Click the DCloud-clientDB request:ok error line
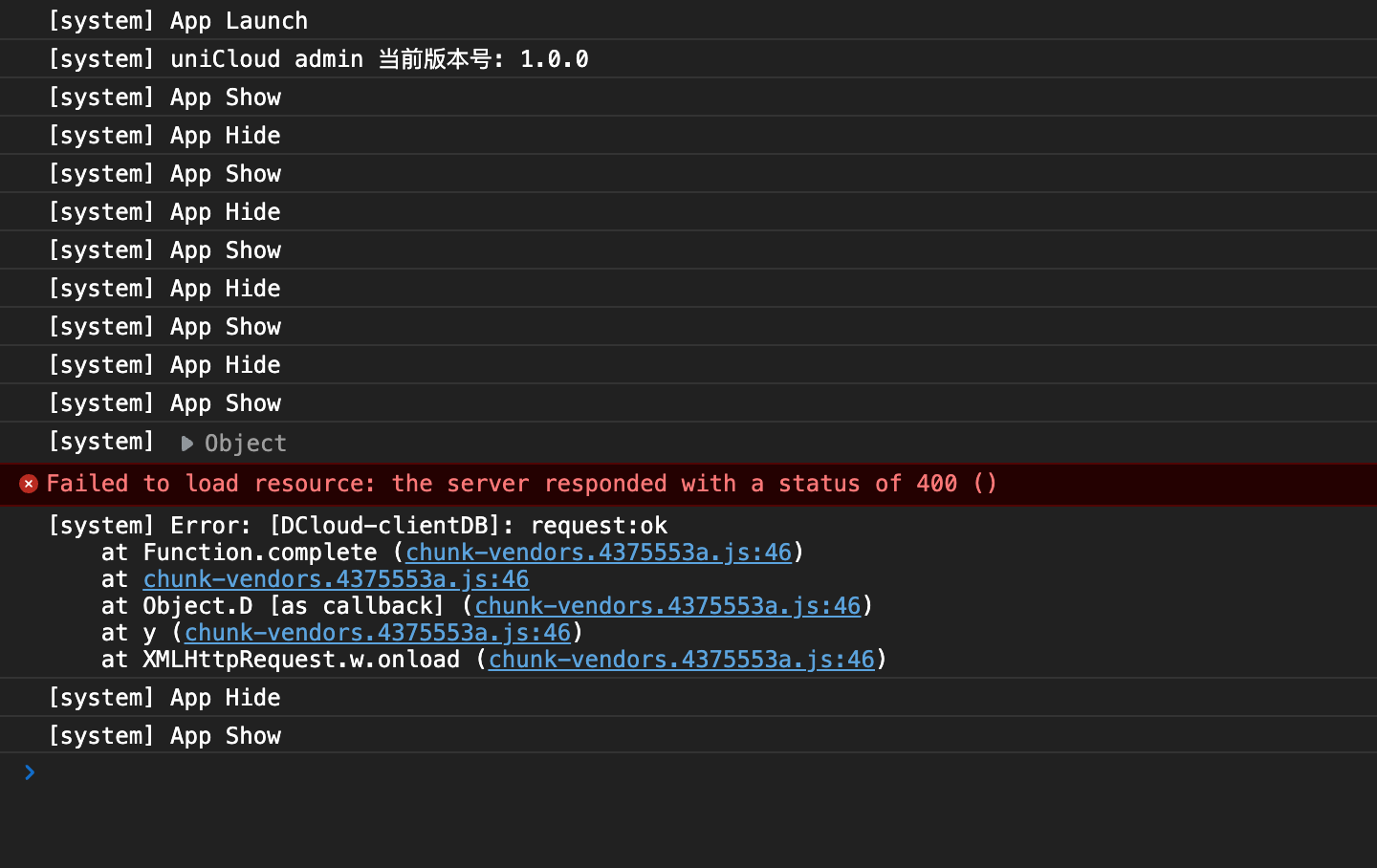This screenshot has width=1377, height=868. (358, 526)
